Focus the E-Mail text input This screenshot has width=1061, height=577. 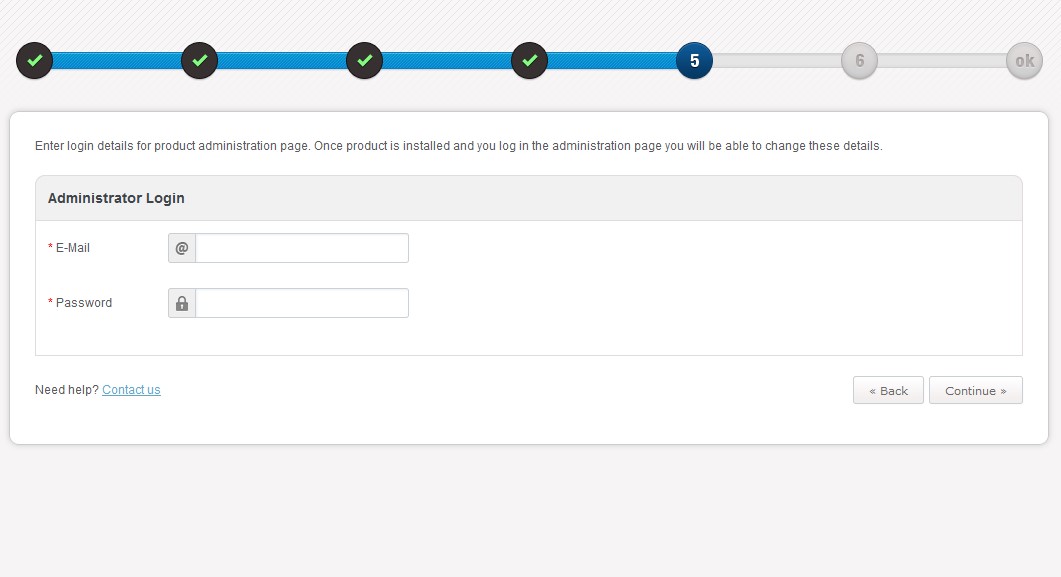coord(302,248)
